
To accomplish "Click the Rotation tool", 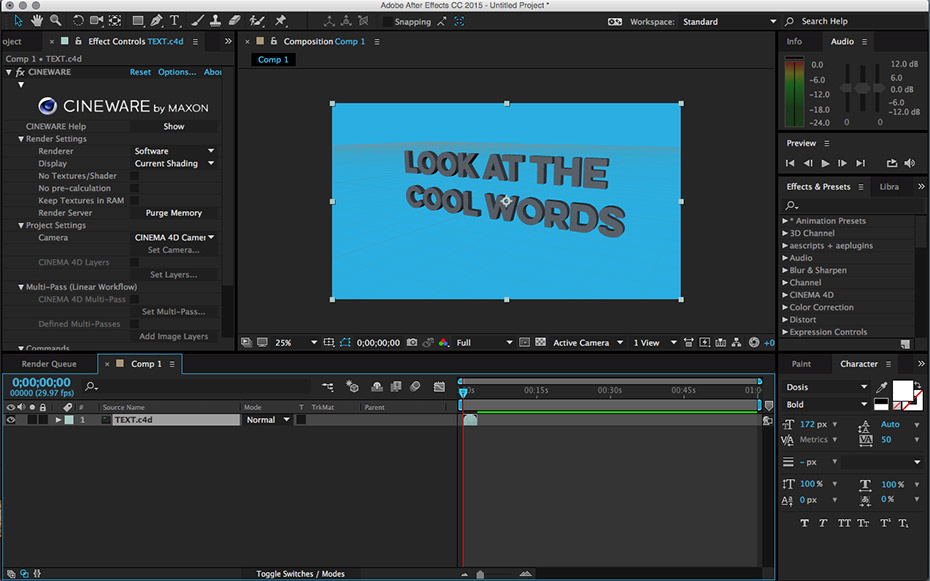I will pos(77,20).
